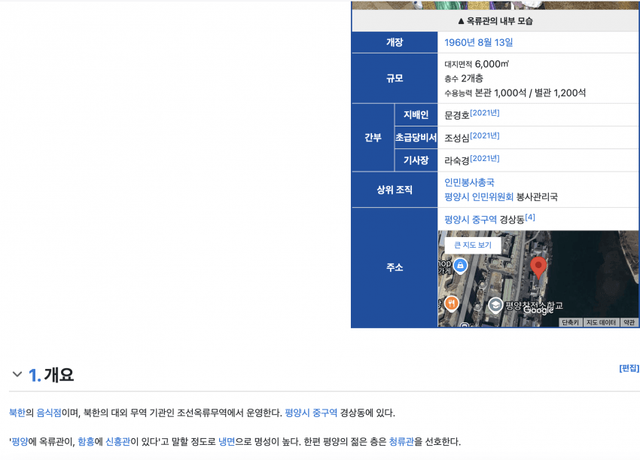Click the gray school marker on map
640x460 pixels.
[495, 304]
